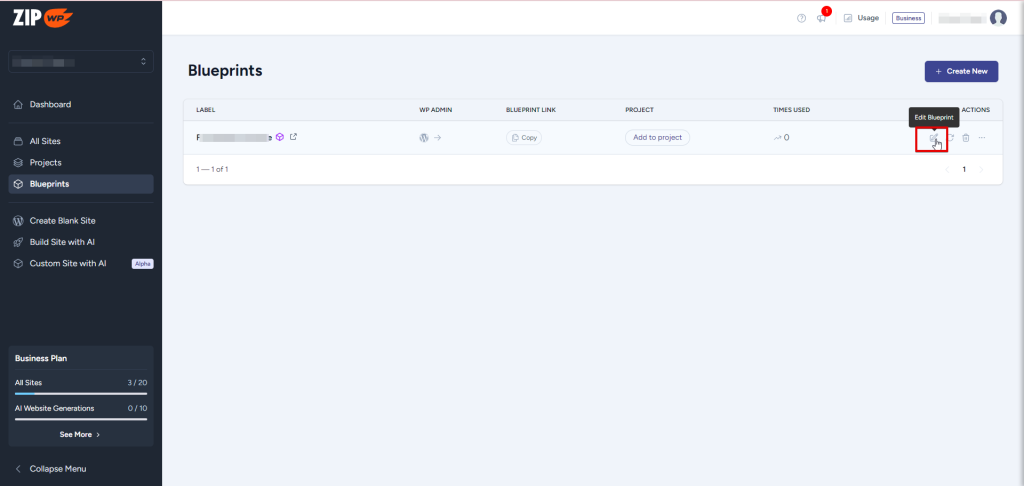Click the All Sites usage progress bar
This screenshot has width=1024, height=486.
(x=80, y=393)
